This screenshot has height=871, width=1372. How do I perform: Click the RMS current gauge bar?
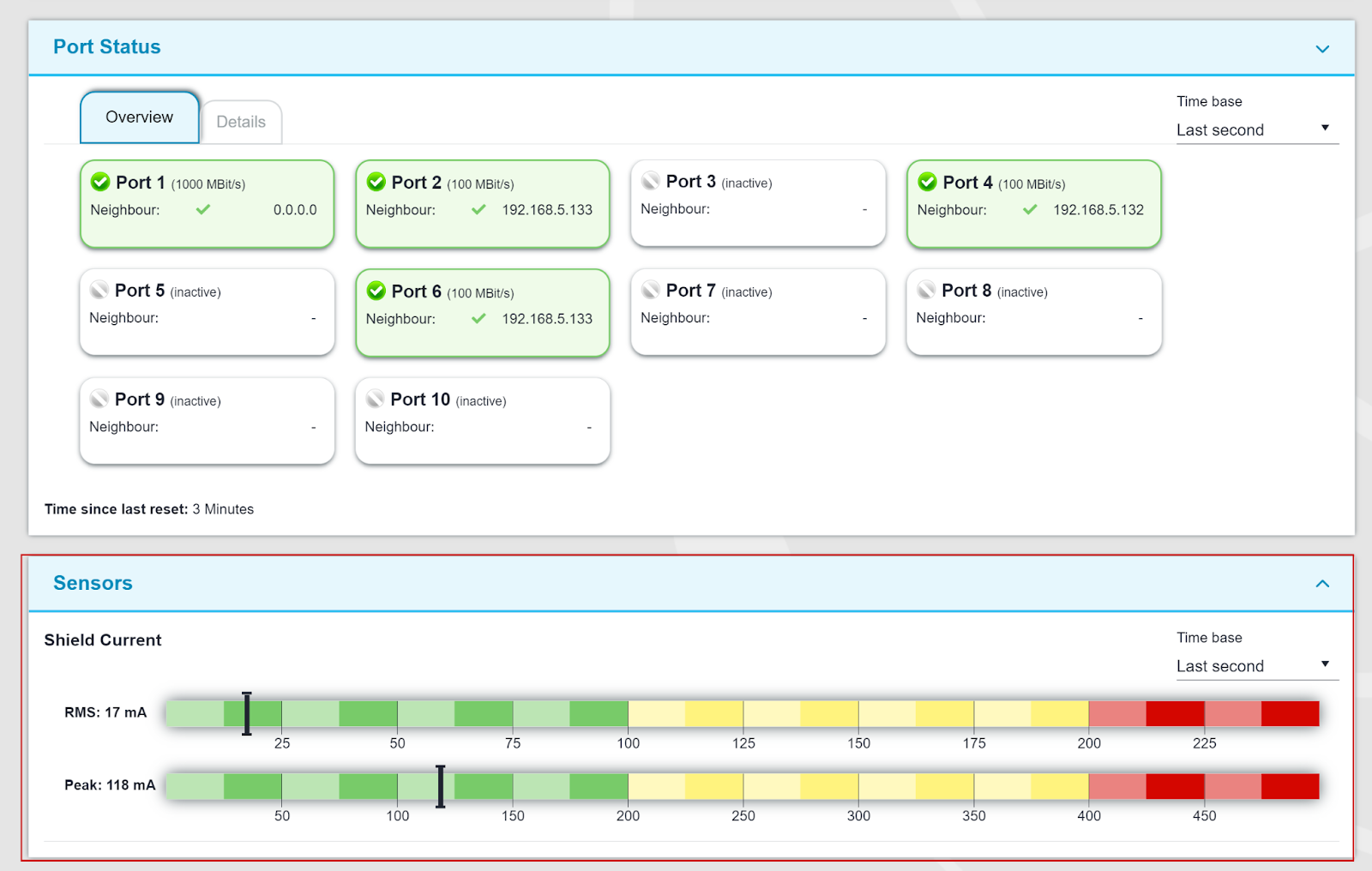point(743,713)
